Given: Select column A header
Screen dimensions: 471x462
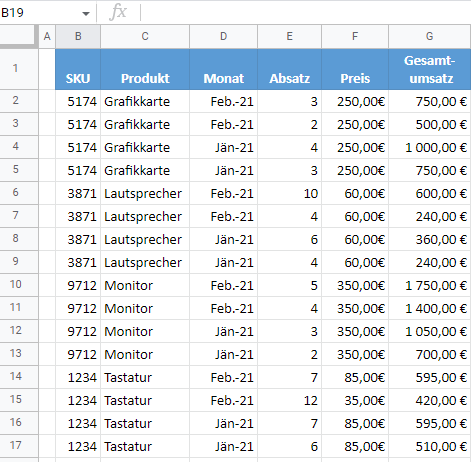Looking at the screenshot, I should pos(47,36).
